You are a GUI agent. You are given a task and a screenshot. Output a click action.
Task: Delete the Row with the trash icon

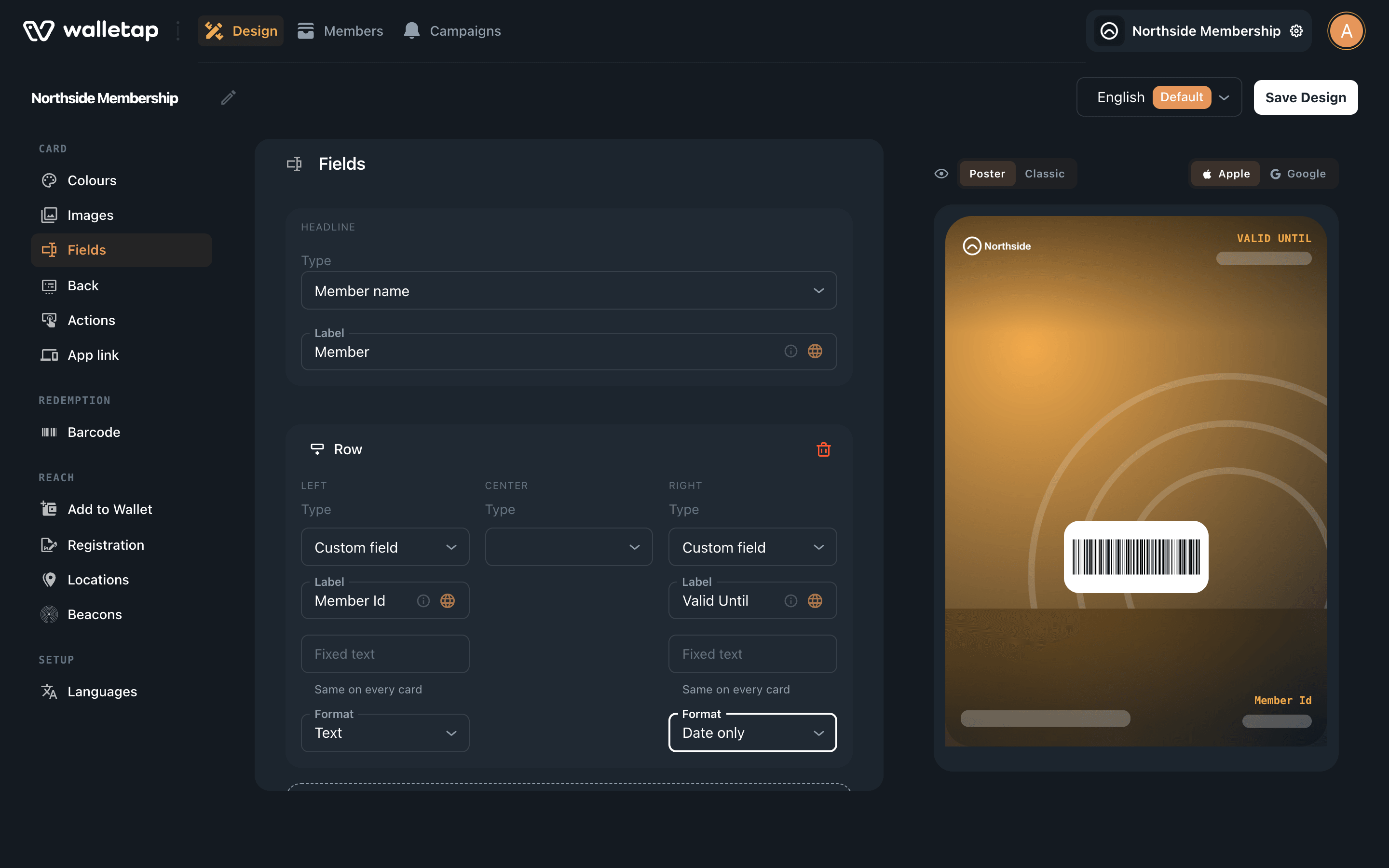[824, 449]
